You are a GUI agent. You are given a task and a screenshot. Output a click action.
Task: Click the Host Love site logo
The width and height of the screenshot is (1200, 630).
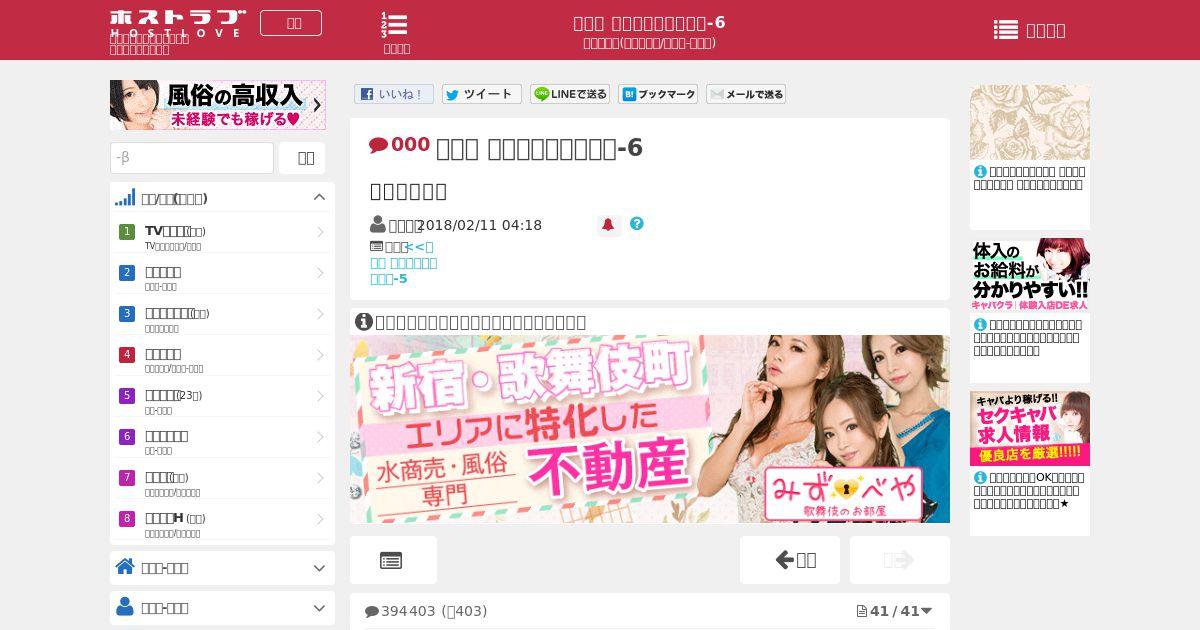[x=177, y=23]
